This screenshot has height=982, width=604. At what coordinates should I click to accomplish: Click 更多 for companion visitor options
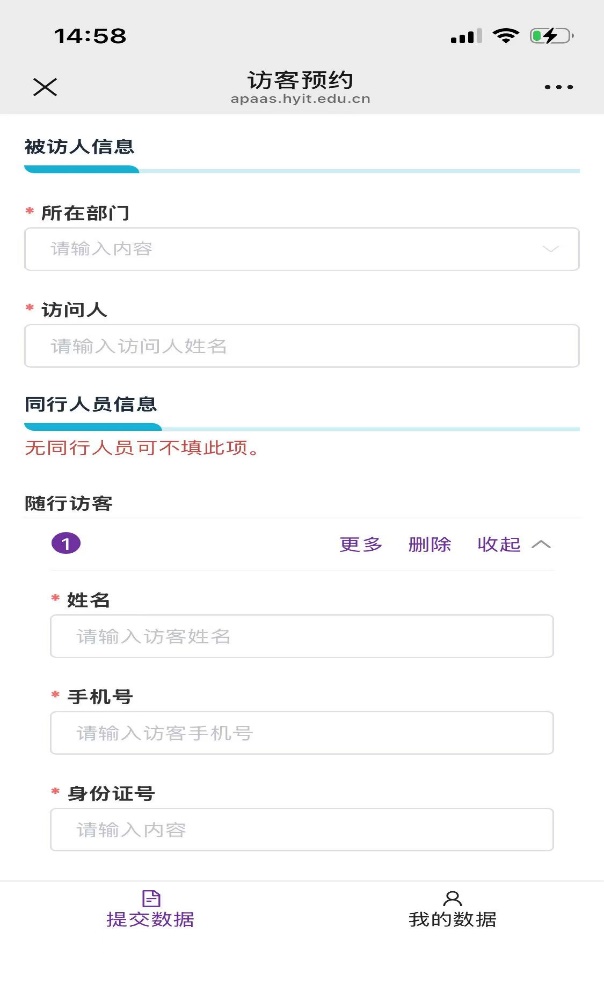(x=361, y=544)
